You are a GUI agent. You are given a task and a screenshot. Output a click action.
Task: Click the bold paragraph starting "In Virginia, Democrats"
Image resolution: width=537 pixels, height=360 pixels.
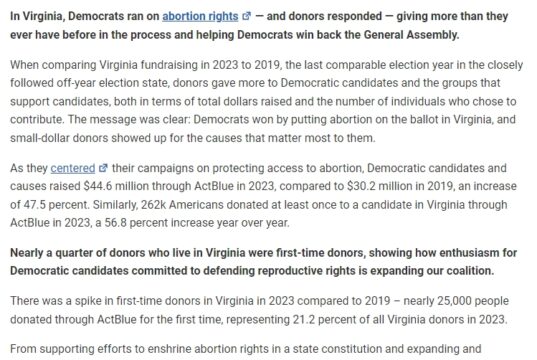coord(259,25)
